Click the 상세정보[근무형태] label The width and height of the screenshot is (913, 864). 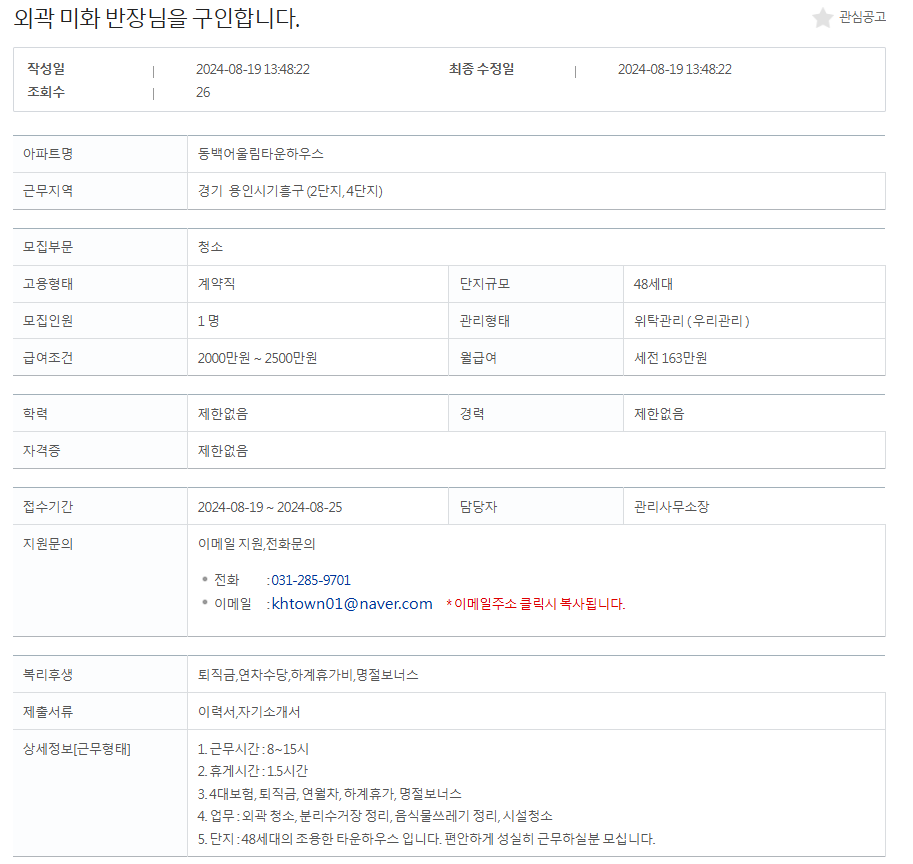(76, 749)
